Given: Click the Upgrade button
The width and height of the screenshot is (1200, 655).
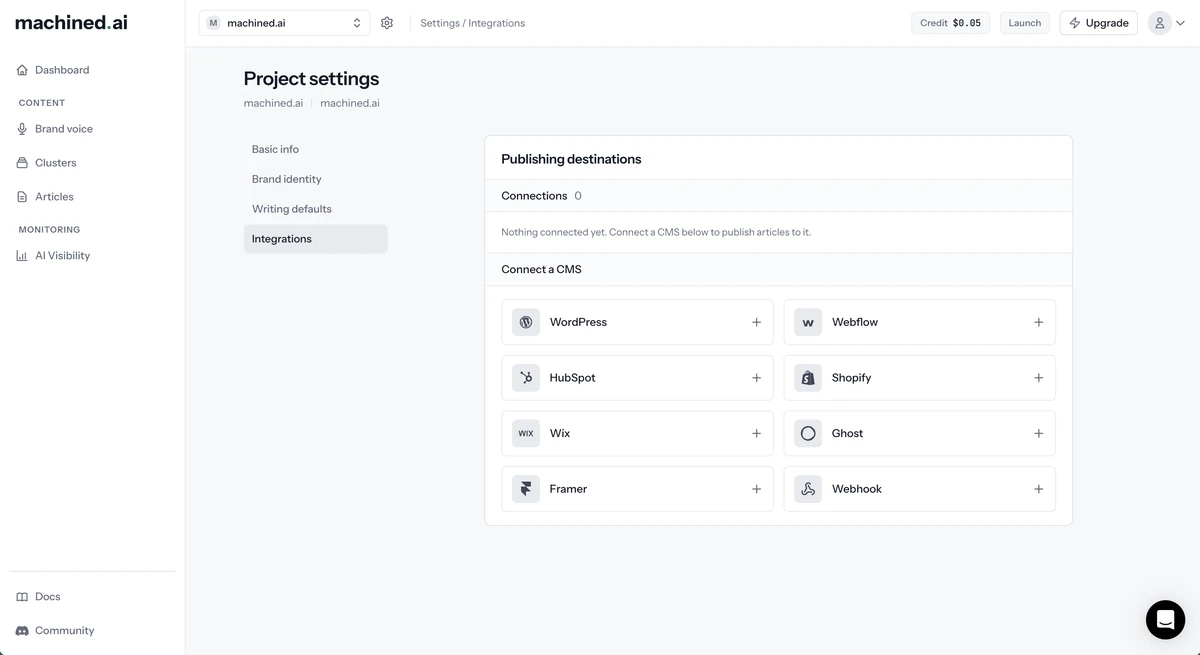Looking at the screenshot, I should coord(1098,23).
